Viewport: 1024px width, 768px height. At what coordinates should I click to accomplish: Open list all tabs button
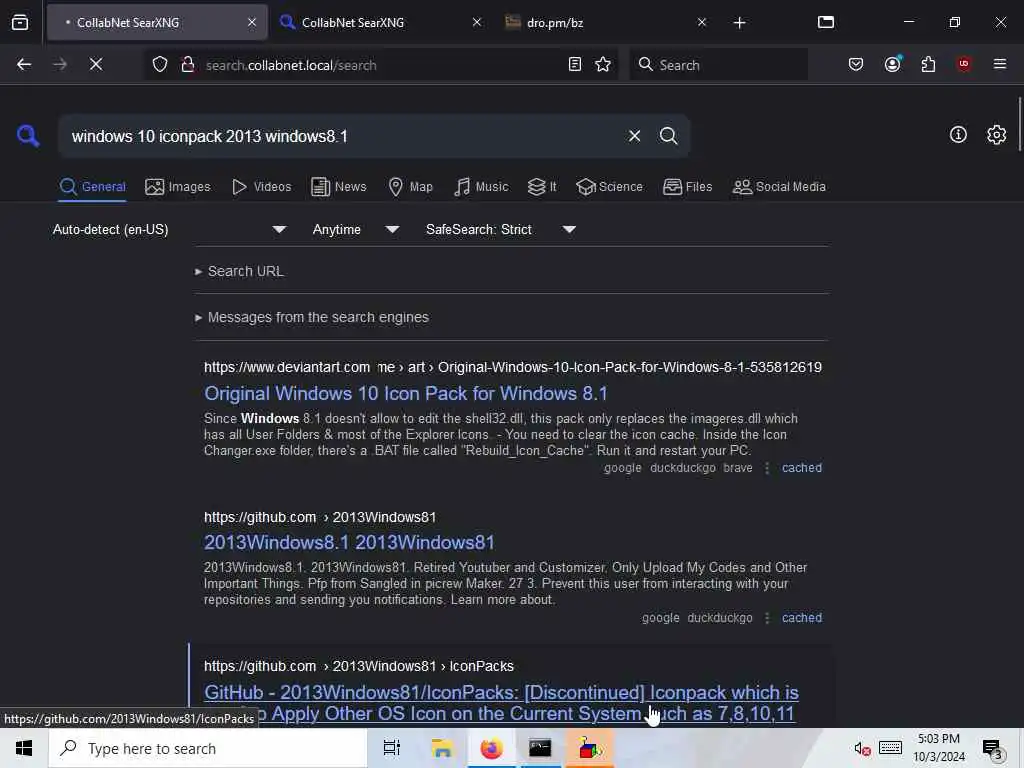(x=825, y=22)
